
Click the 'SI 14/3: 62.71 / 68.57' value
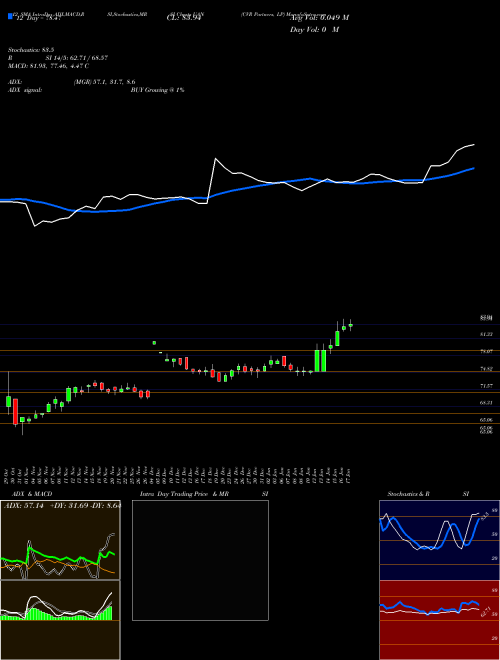pyautogui.click(x=75, y=58)
